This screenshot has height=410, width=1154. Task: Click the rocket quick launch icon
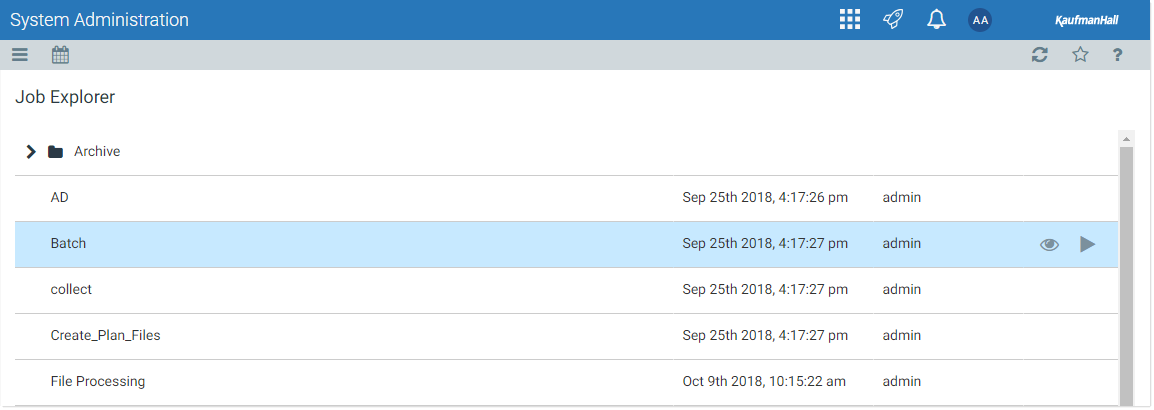[x=893, y=20]
